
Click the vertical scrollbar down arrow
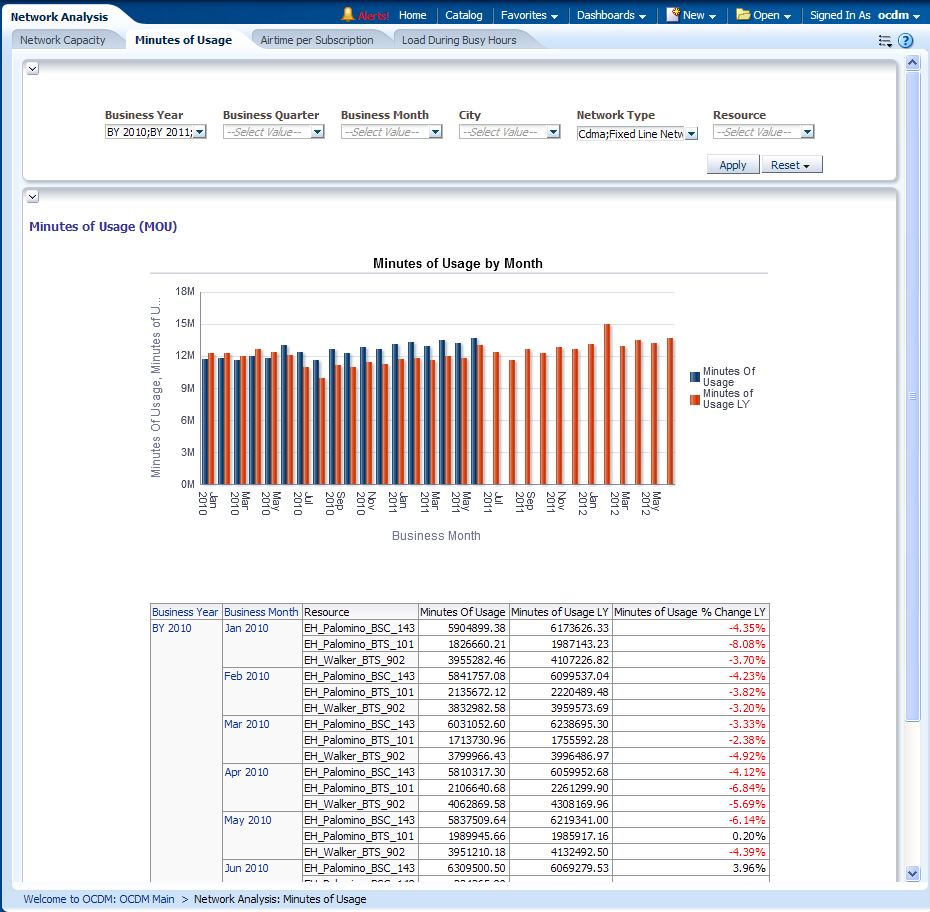[x=912, y=873]
